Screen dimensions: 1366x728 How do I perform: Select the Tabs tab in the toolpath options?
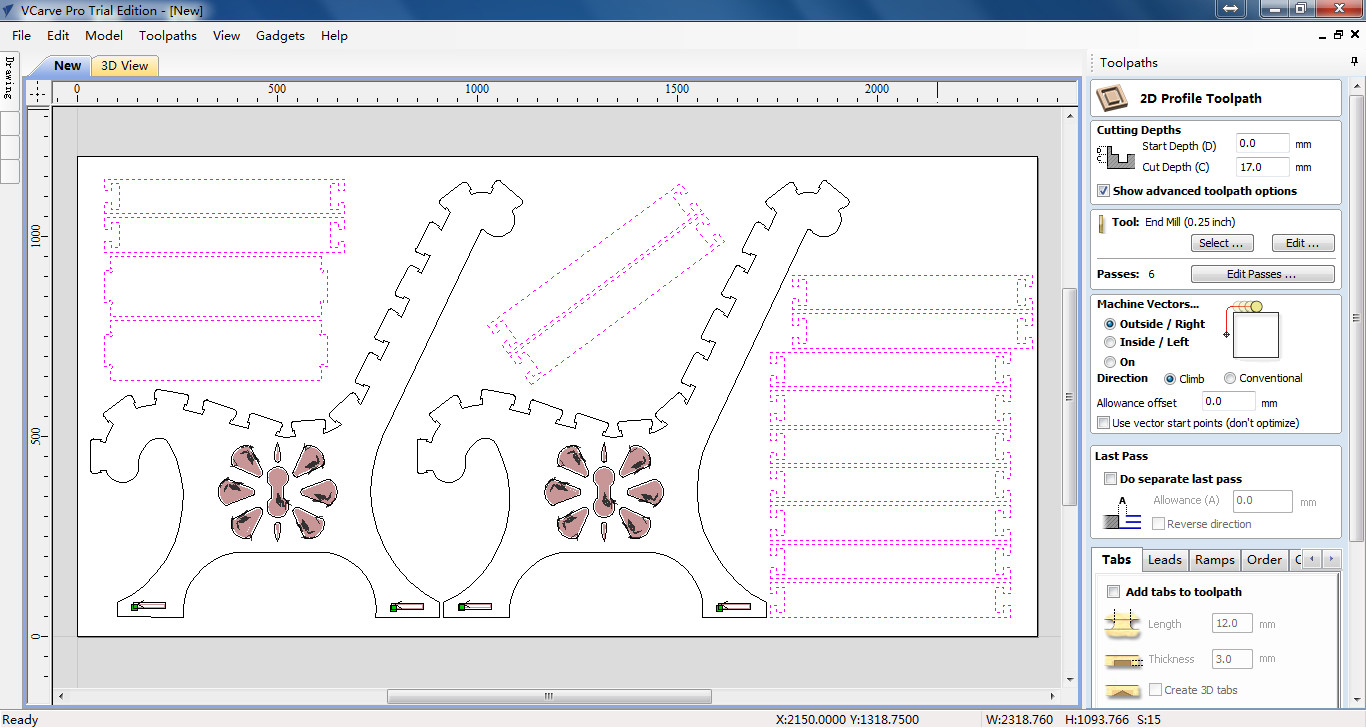1116,560
